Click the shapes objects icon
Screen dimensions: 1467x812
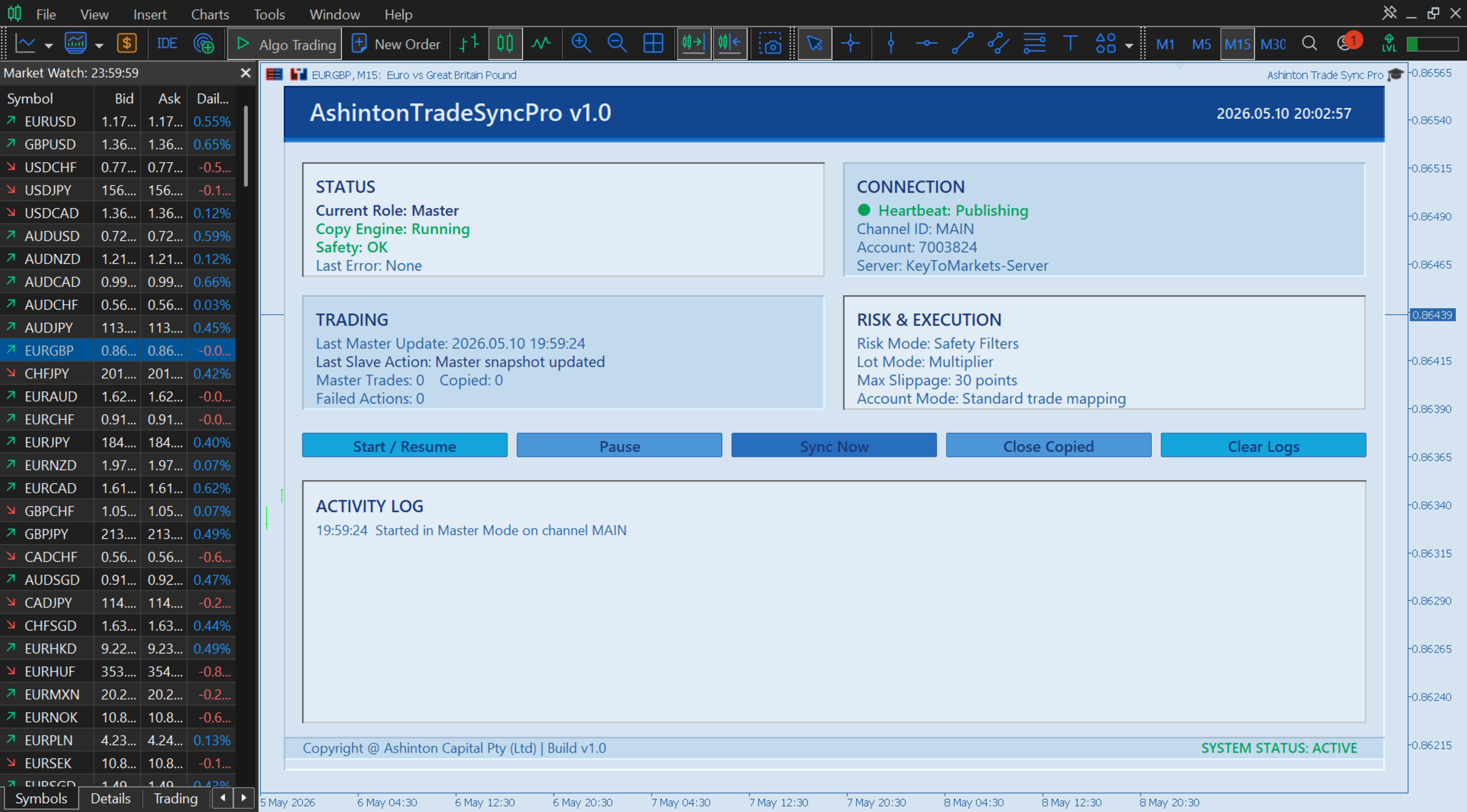(1105, 44)
